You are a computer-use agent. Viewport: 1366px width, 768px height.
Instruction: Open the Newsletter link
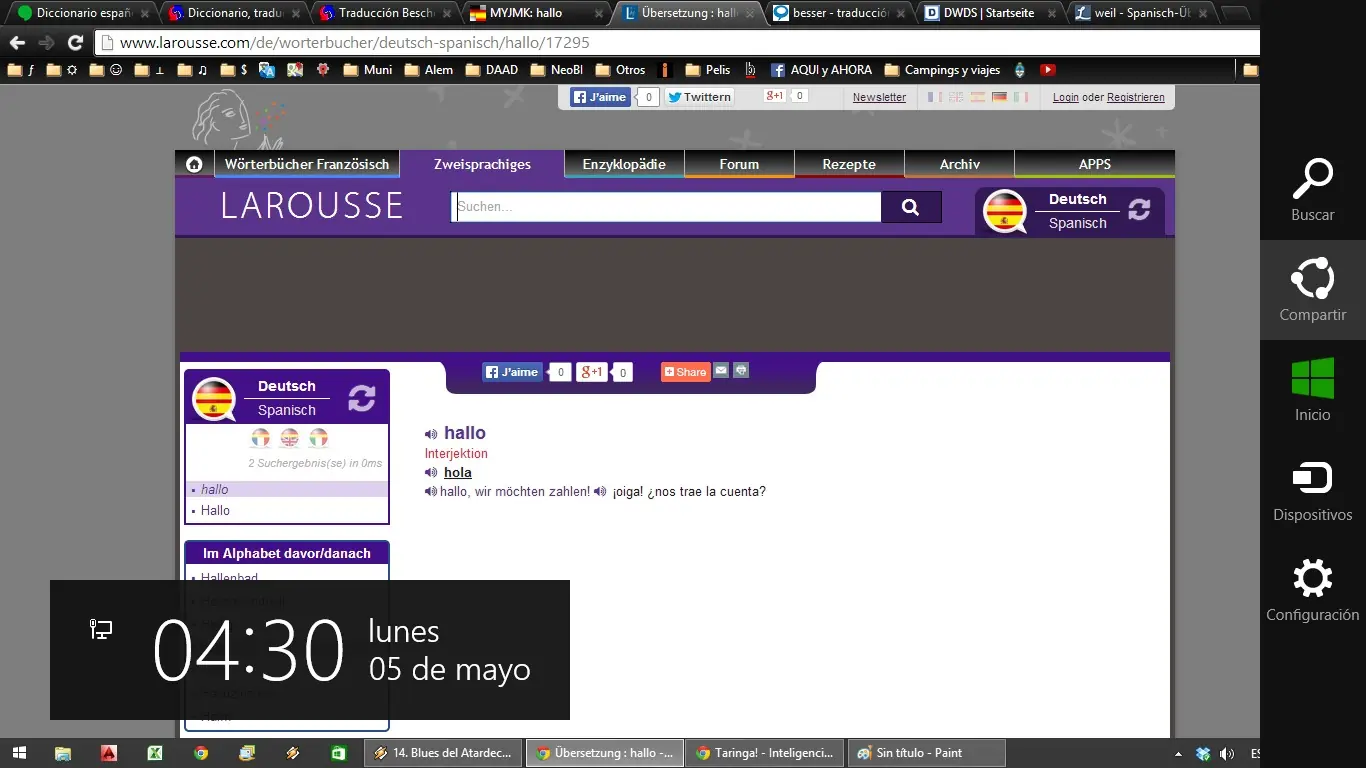pos(879,98)
